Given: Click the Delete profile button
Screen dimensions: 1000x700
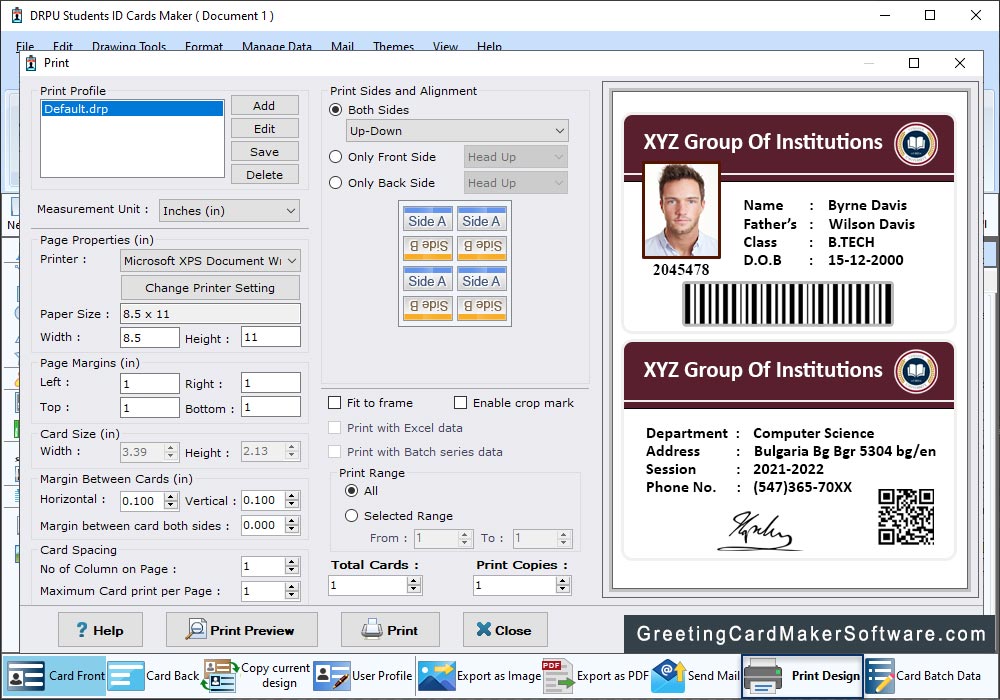Looking at the screenshot, I should pos(264,175).
